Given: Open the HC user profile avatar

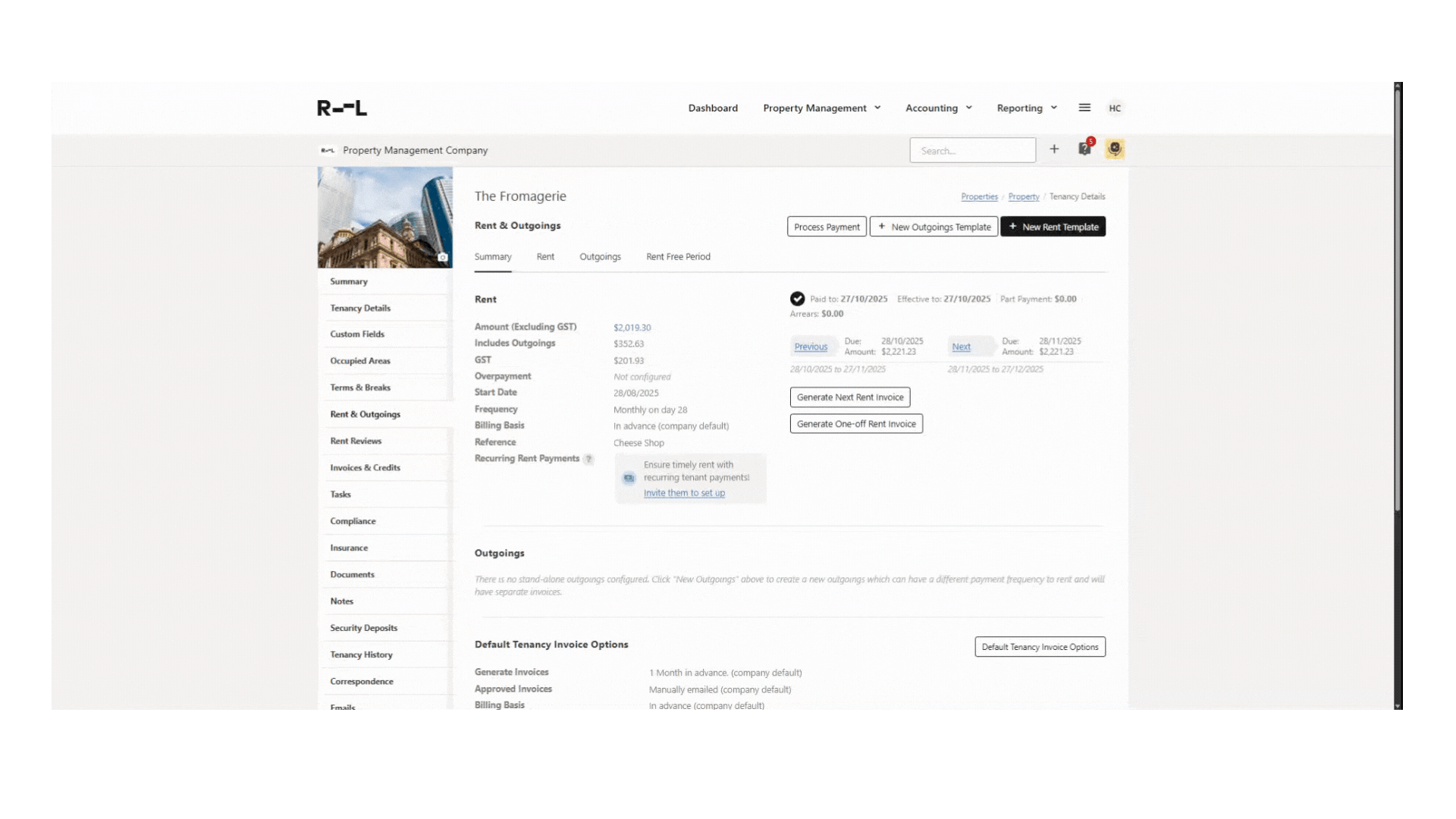Looking at the screenshot, I should coord(1115,108).
